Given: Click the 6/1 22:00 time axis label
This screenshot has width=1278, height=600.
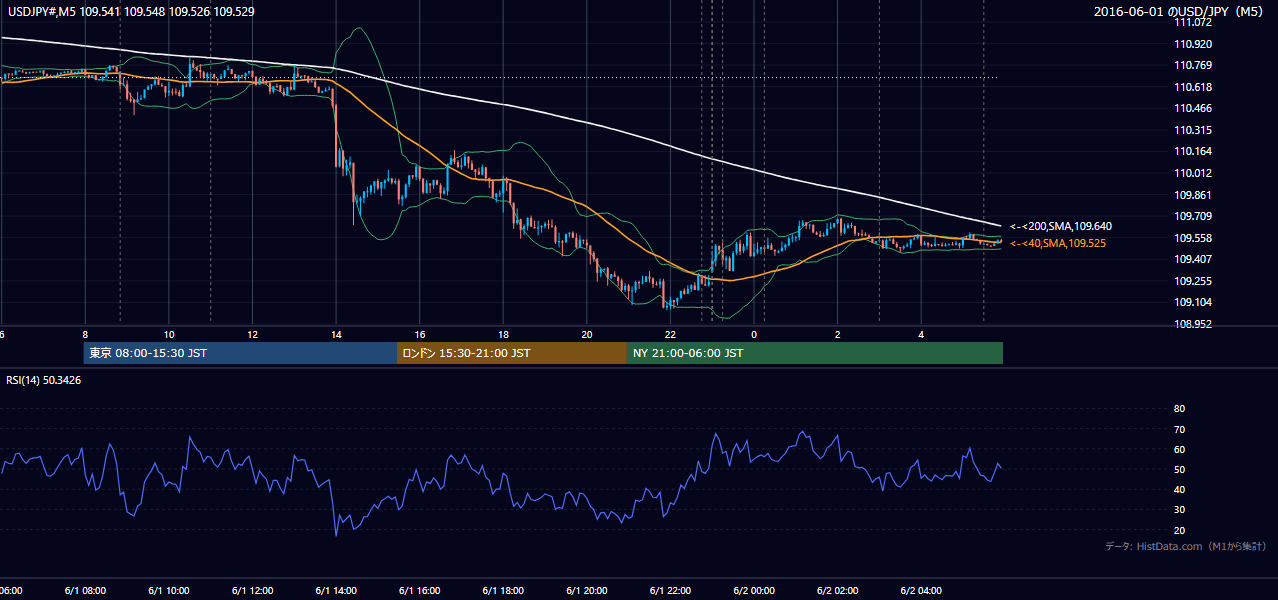Looking at the screenshot, I should [670, 591].
